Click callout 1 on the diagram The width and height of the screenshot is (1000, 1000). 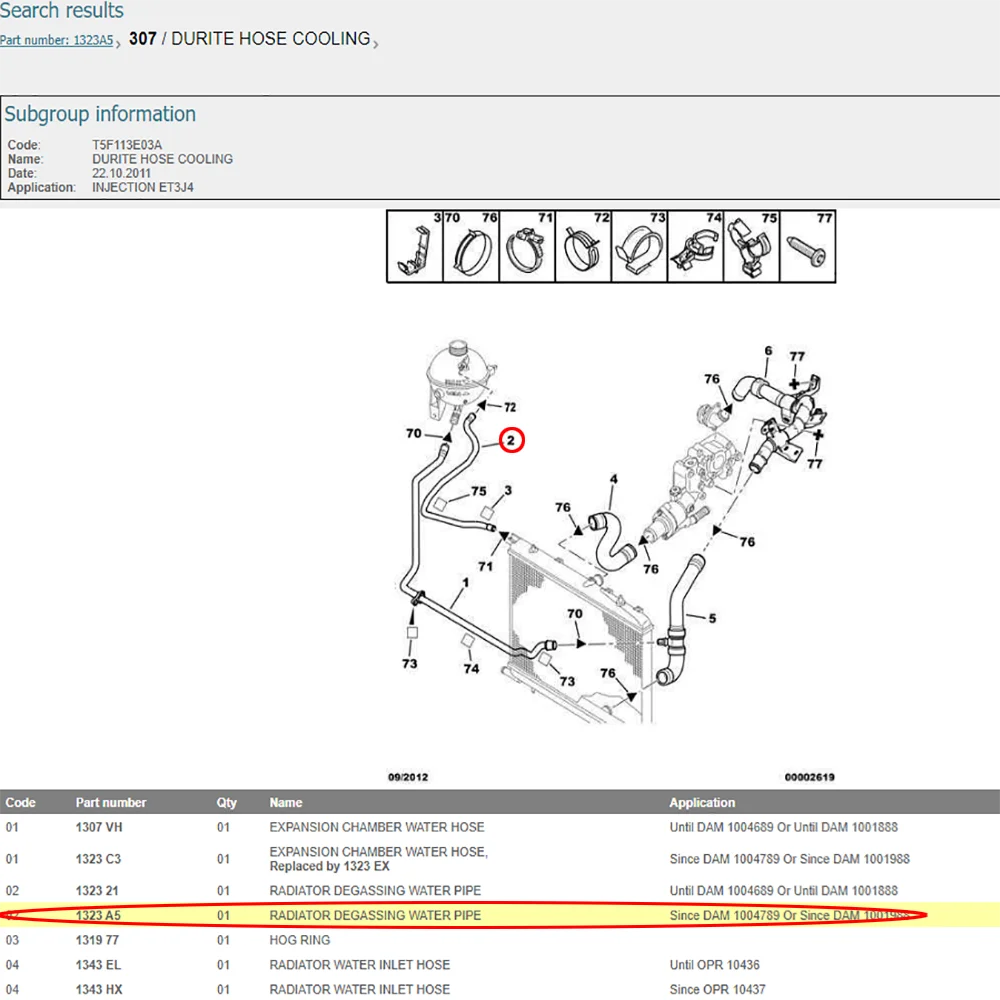pyautogui.click(x=466, y=582)
